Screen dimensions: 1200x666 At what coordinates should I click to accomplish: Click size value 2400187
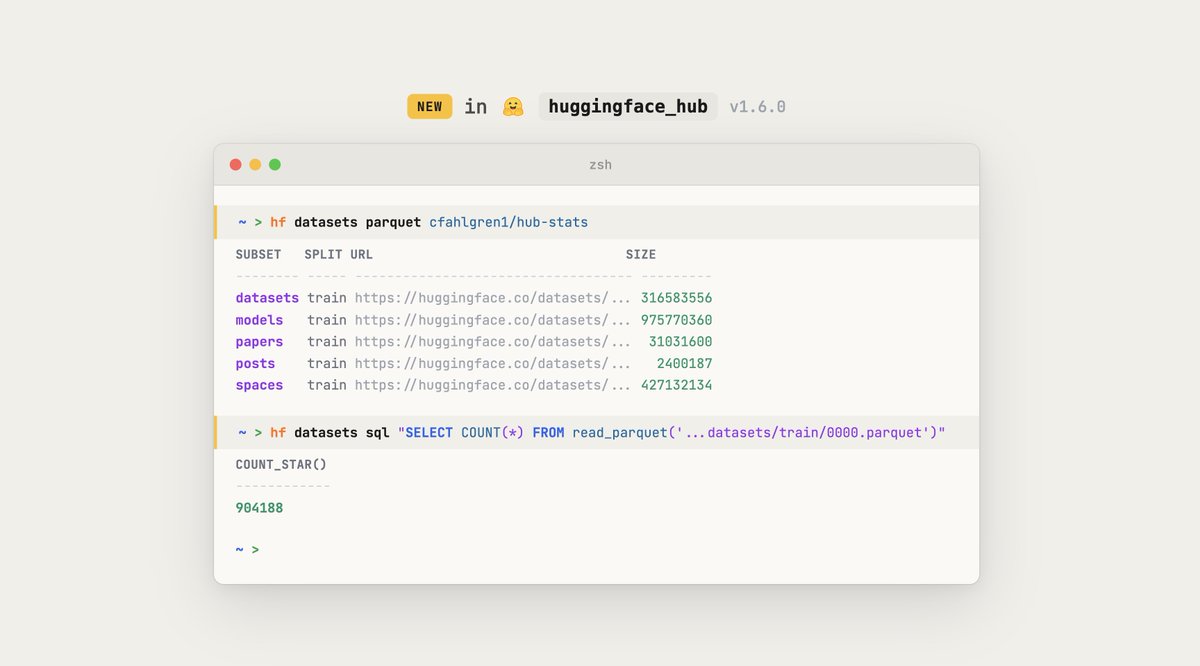click(x=685, y=364)
